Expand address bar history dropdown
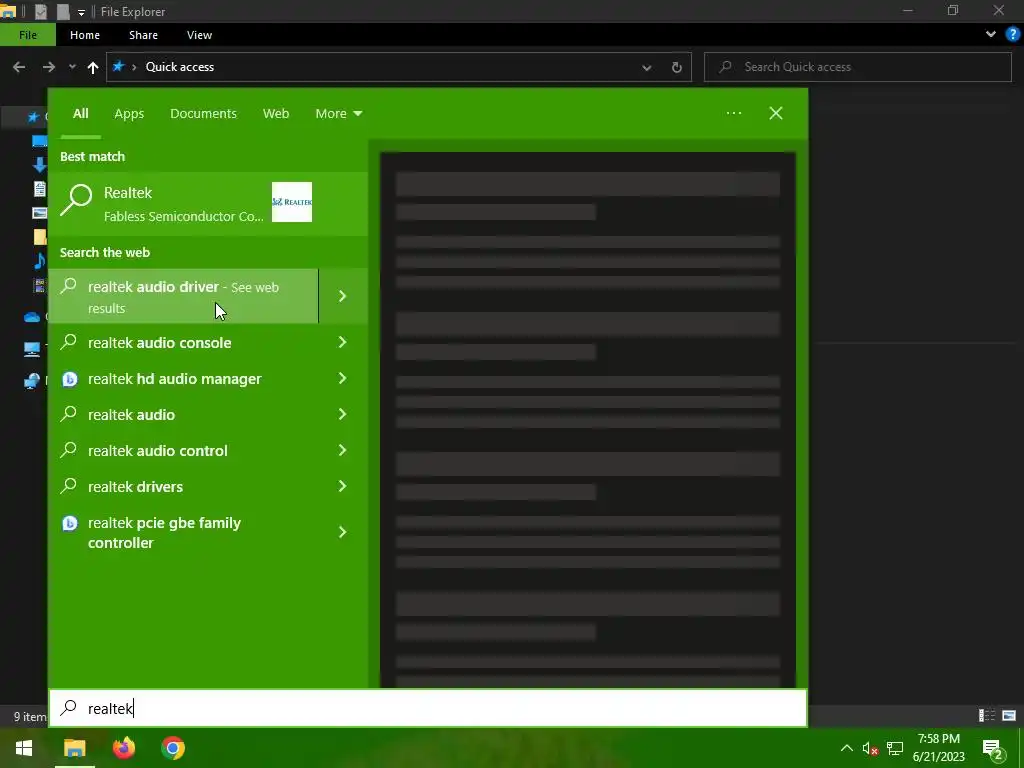The image size is (1024, 768). pyautogui.click(x=647, y=67)
